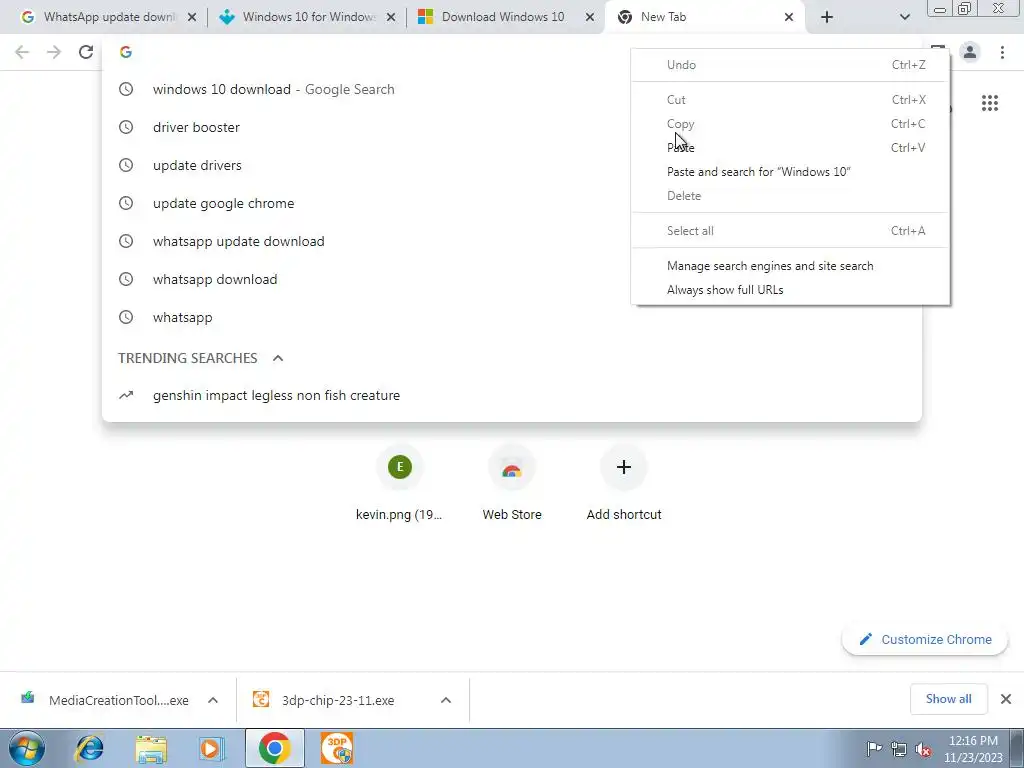Open Action Center flag tray icon
Viewport: 1024px width, 768px height.
click(874, 749)
